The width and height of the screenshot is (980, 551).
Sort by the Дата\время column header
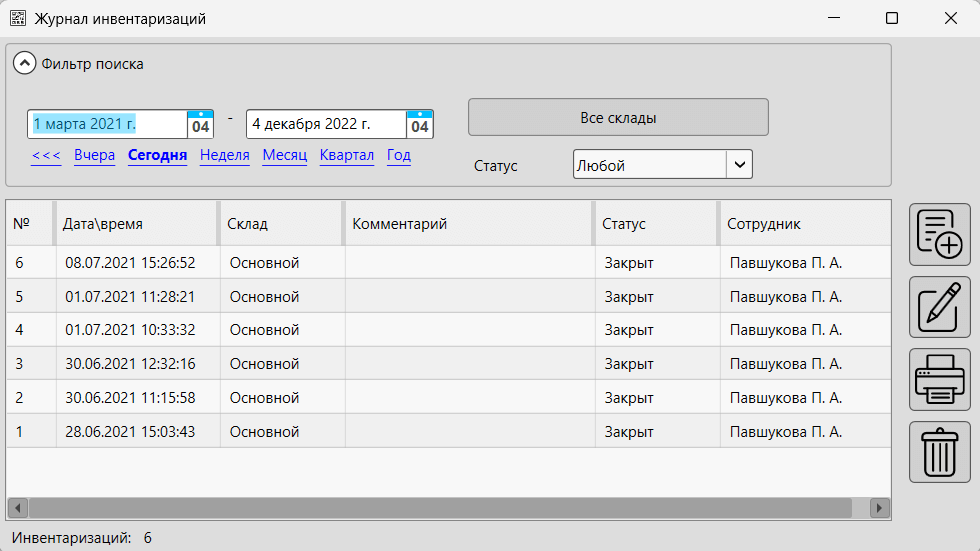pos(135,224)
